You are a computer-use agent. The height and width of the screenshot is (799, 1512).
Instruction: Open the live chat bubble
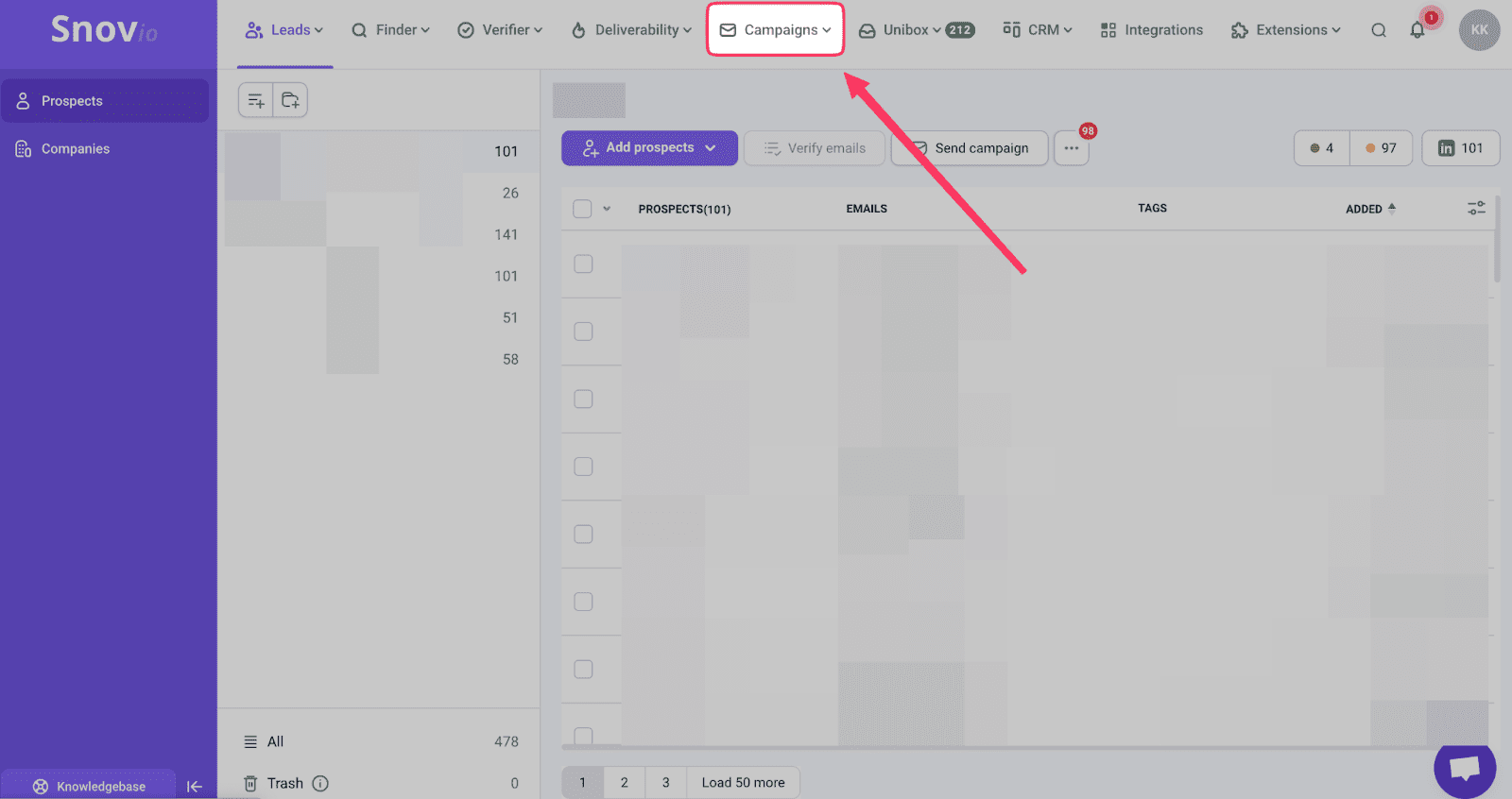click(1464, 767)
